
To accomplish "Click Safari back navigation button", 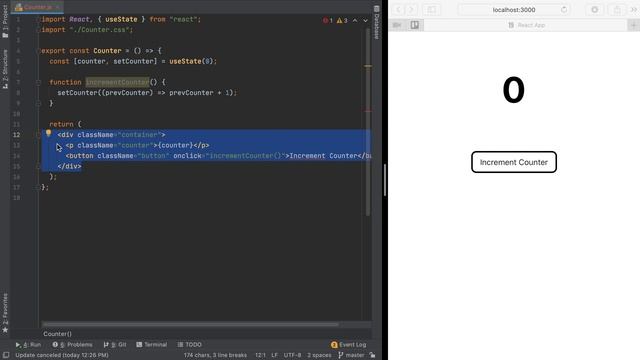I will click(398, 9).
